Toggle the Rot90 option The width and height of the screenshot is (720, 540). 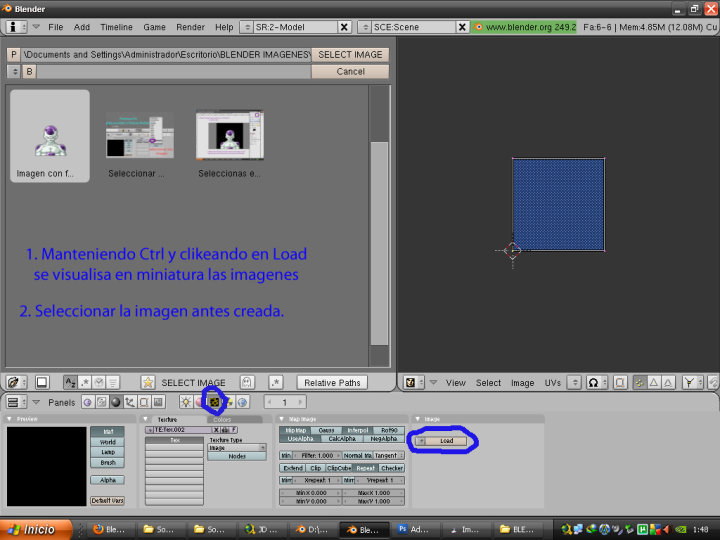pyautogui.click(x=389, y=430)
